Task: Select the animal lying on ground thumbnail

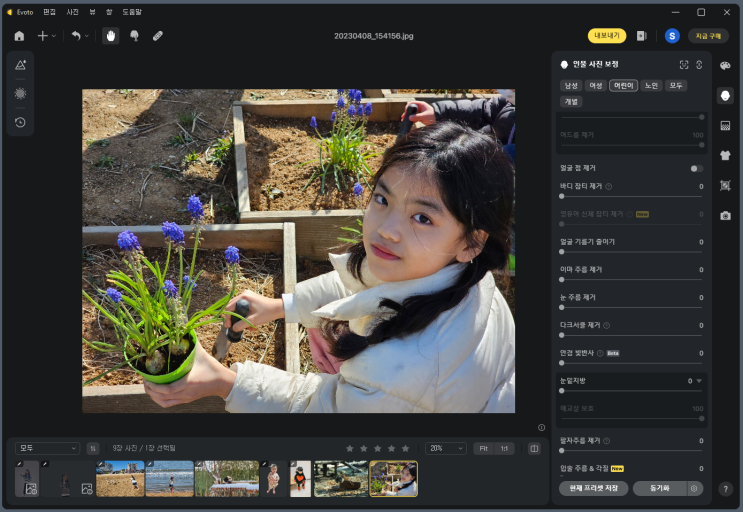Action: 341,479
